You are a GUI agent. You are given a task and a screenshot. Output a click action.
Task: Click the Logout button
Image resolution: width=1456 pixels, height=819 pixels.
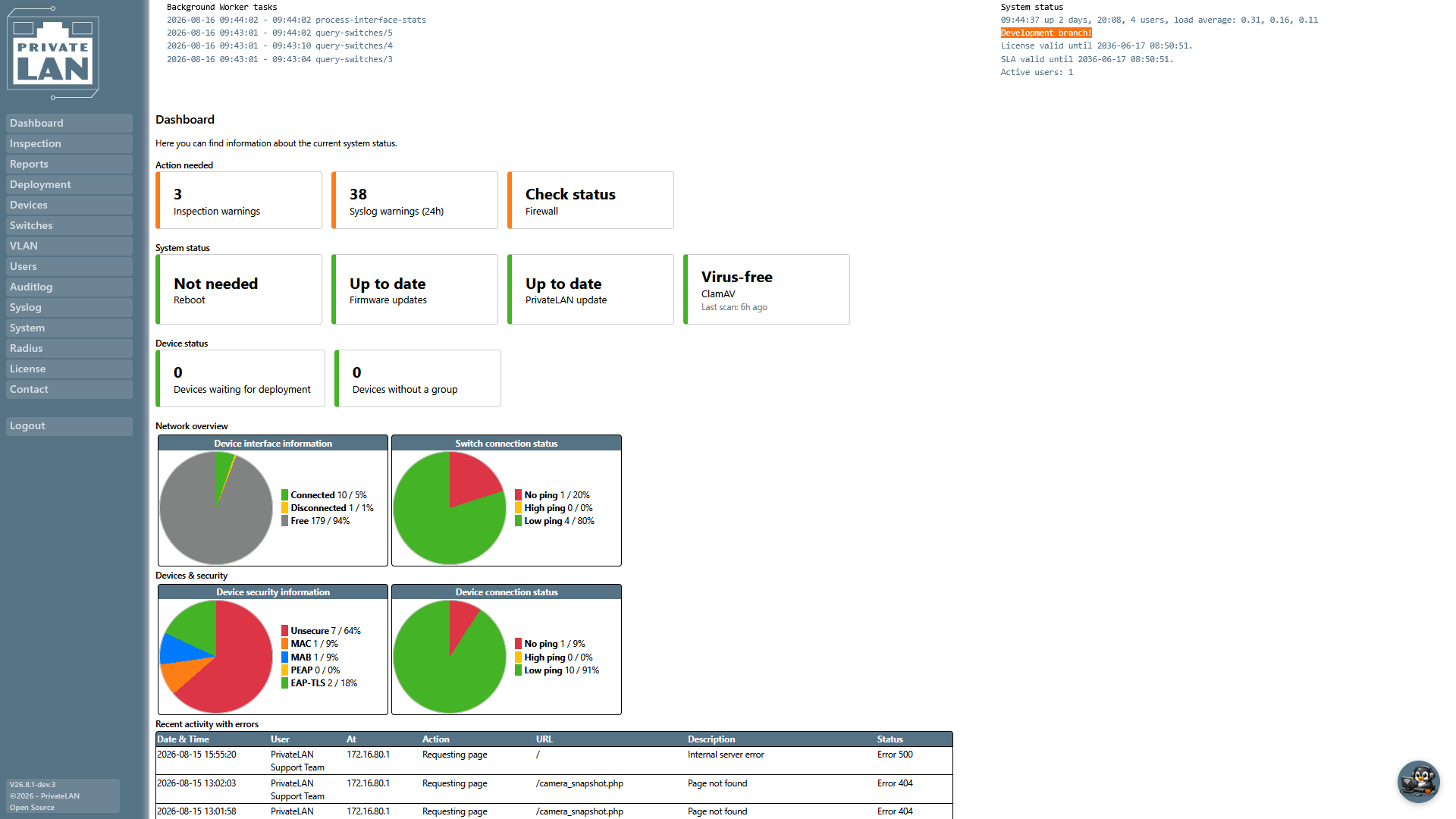69,426
